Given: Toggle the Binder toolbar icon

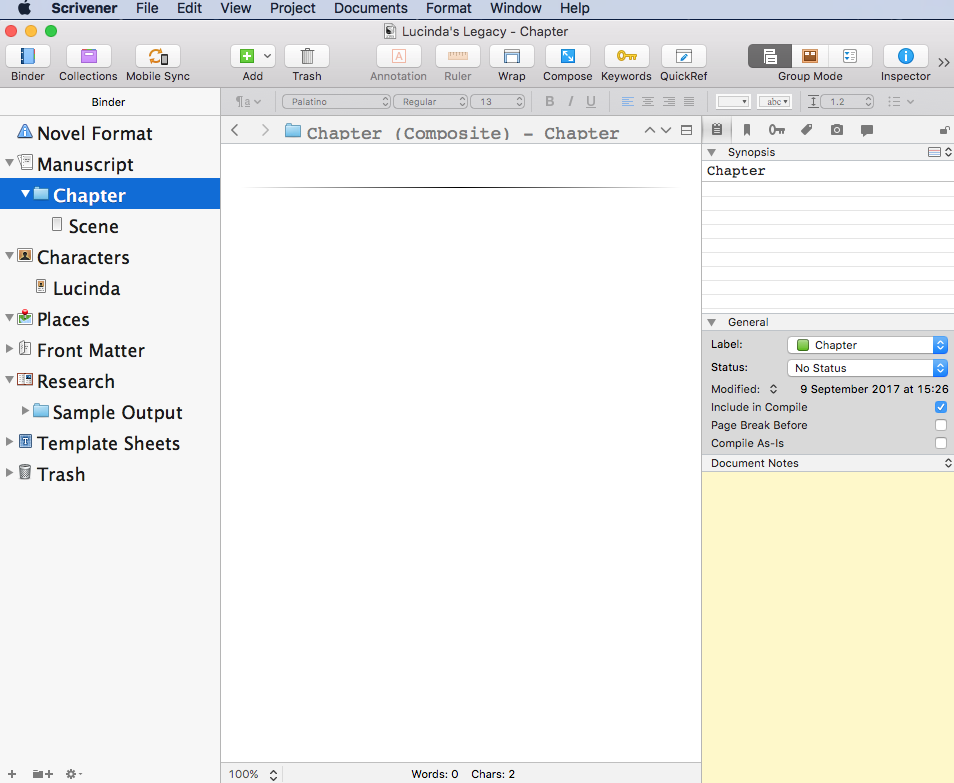Looking at the screenshot, I should pos(27,57).
